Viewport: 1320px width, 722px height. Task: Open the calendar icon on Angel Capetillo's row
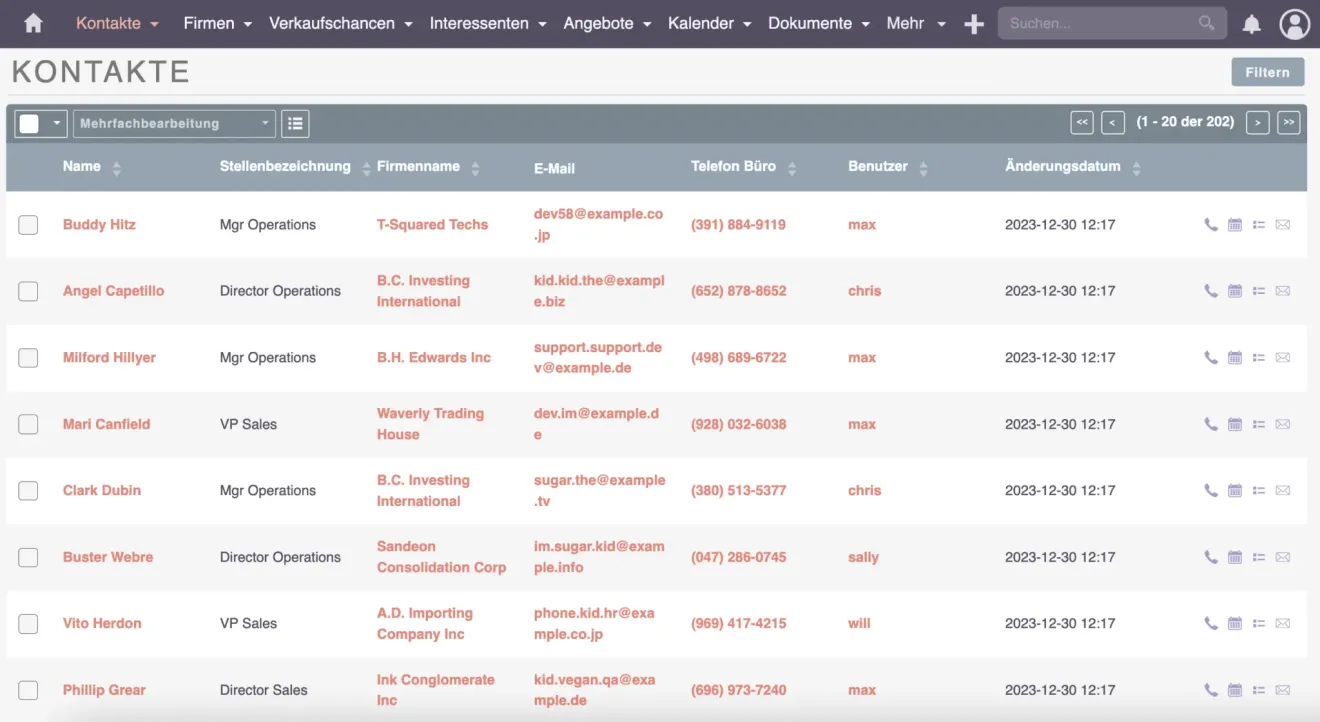pos(1234,290)
